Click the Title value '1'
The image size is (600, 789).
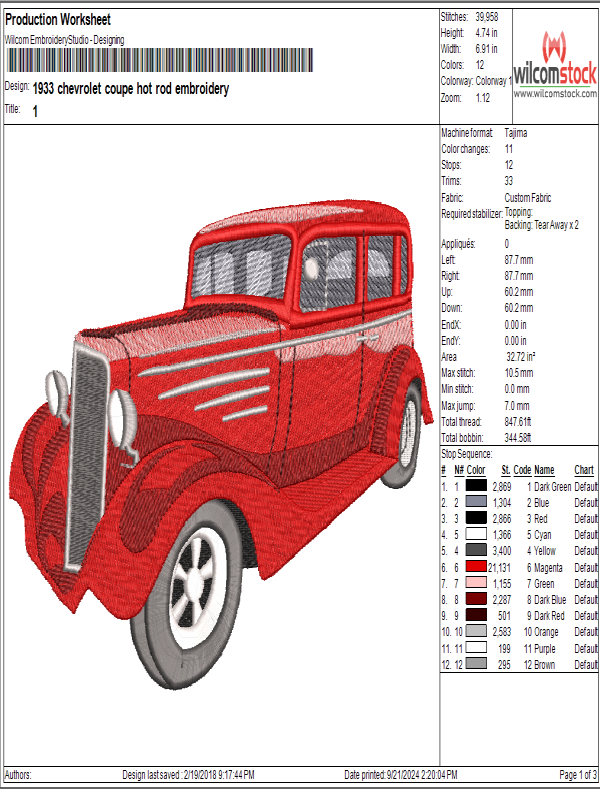click(35, 111)
